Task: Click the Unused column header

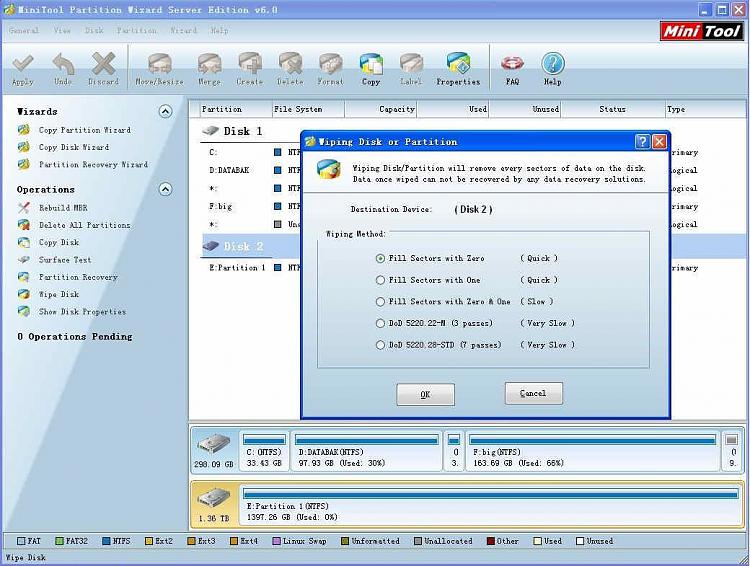Action: click(x=525, y=109)
